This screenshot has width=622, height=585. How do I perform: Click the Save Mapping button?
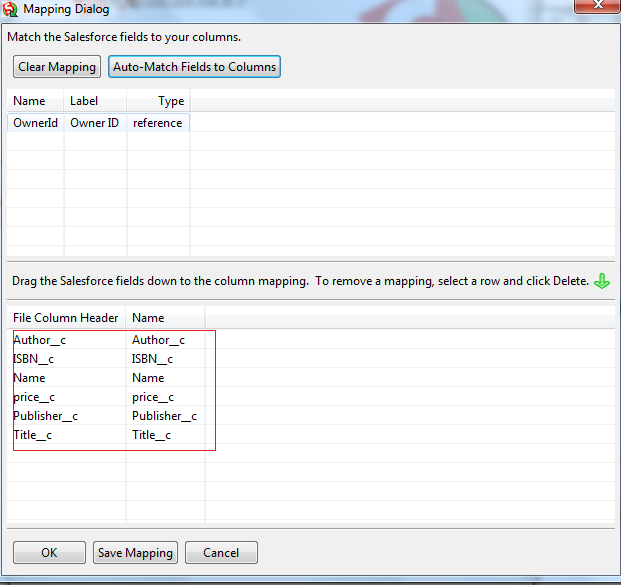click(135, 552)
